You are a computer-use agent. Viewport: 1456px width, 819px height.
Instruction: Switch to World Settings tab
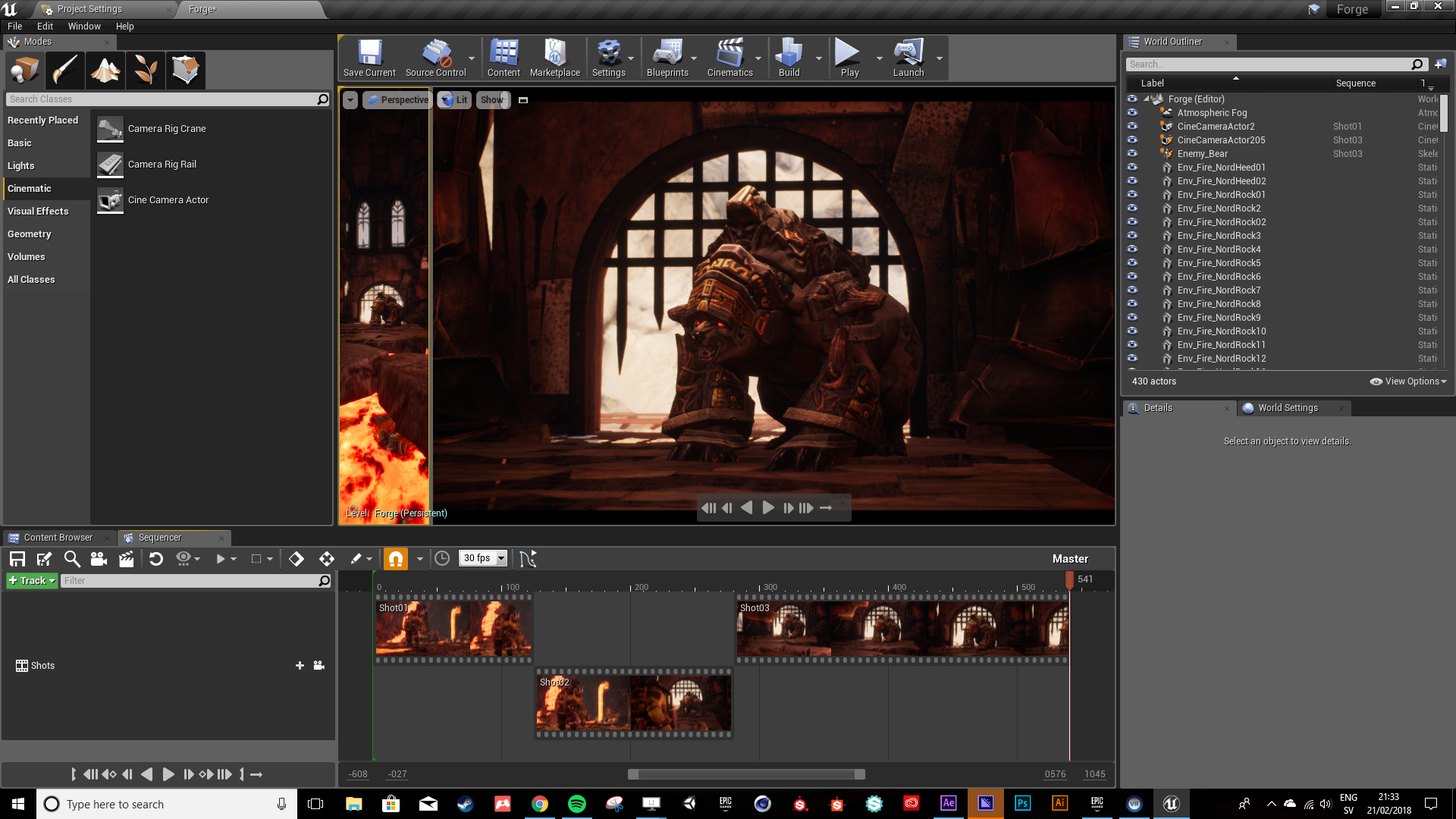(1288, 408)
